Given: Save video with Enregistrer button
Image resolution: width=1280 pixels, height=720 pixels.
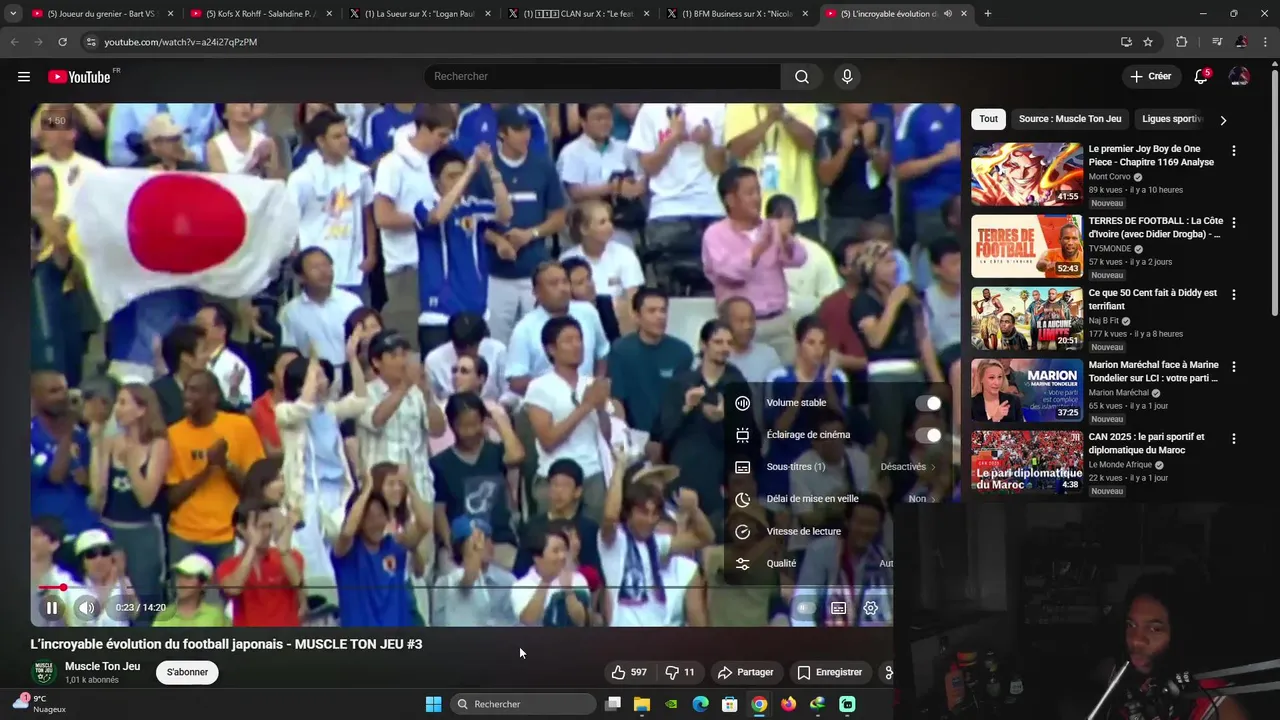Looking at the screenshot, I should point(830,672).
